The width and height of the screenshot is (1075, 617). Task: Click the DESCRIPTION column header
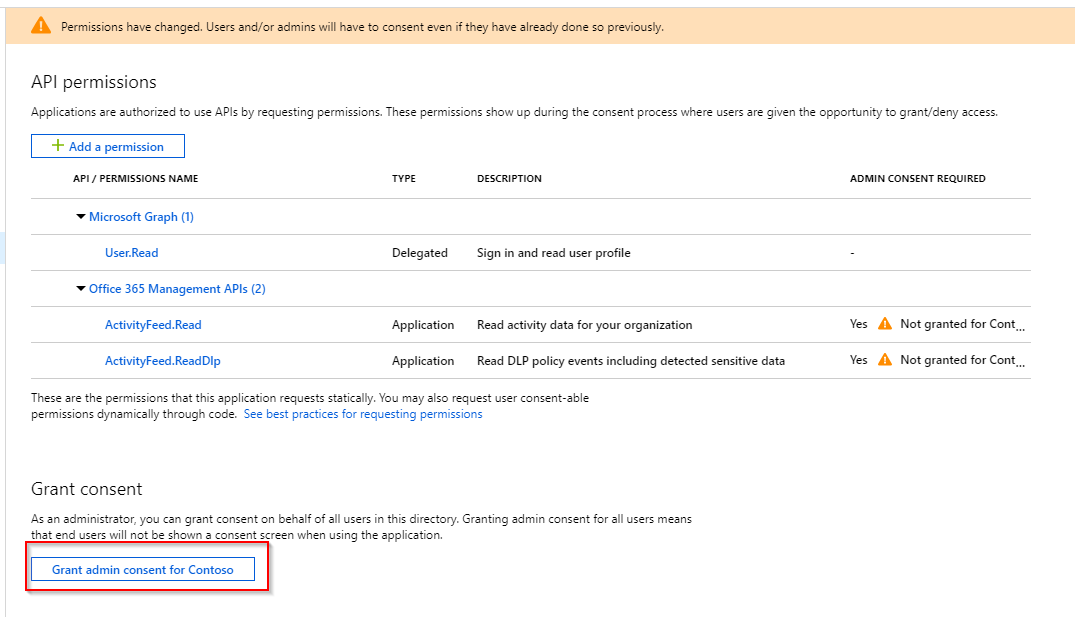coord(509,178)
